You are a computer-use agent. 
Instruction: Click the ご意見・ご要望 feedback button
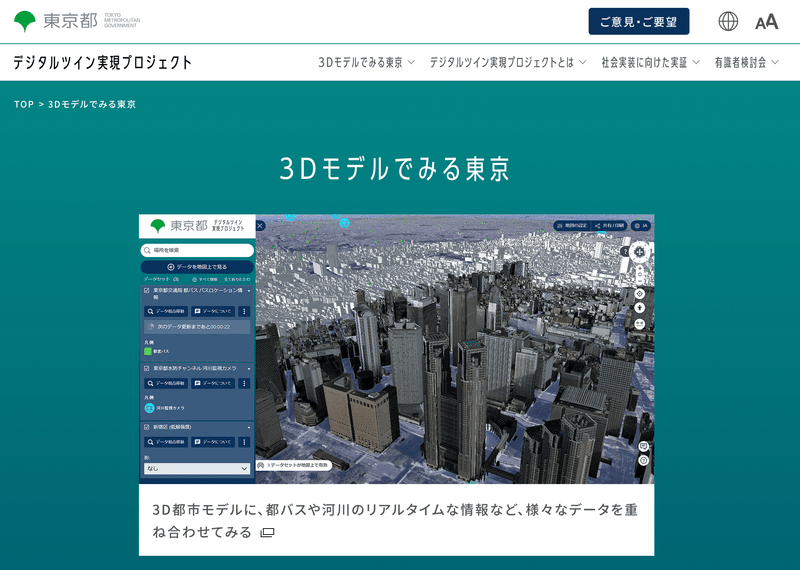[638, 21]
